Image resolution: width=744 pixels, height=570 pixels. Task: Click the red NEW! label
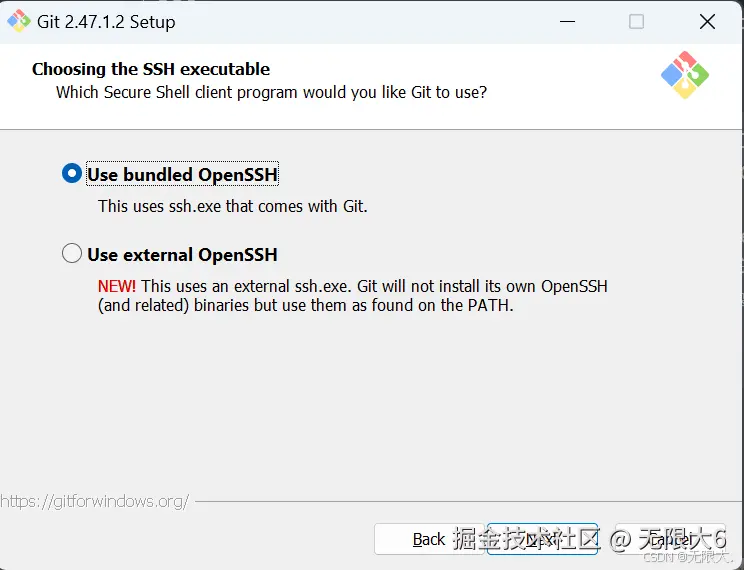click(117, 286)
